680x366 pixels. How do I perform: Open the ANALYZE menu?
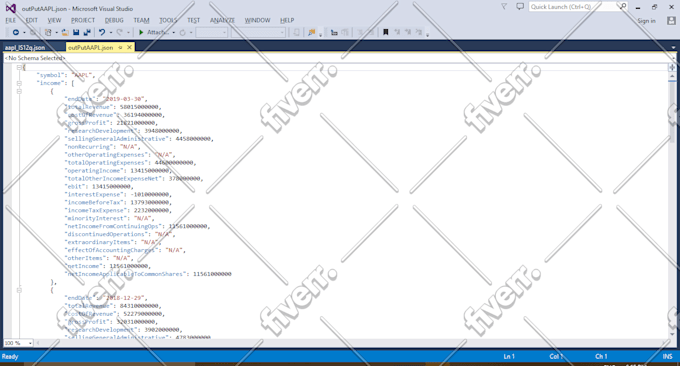click(x=222, y=20)
